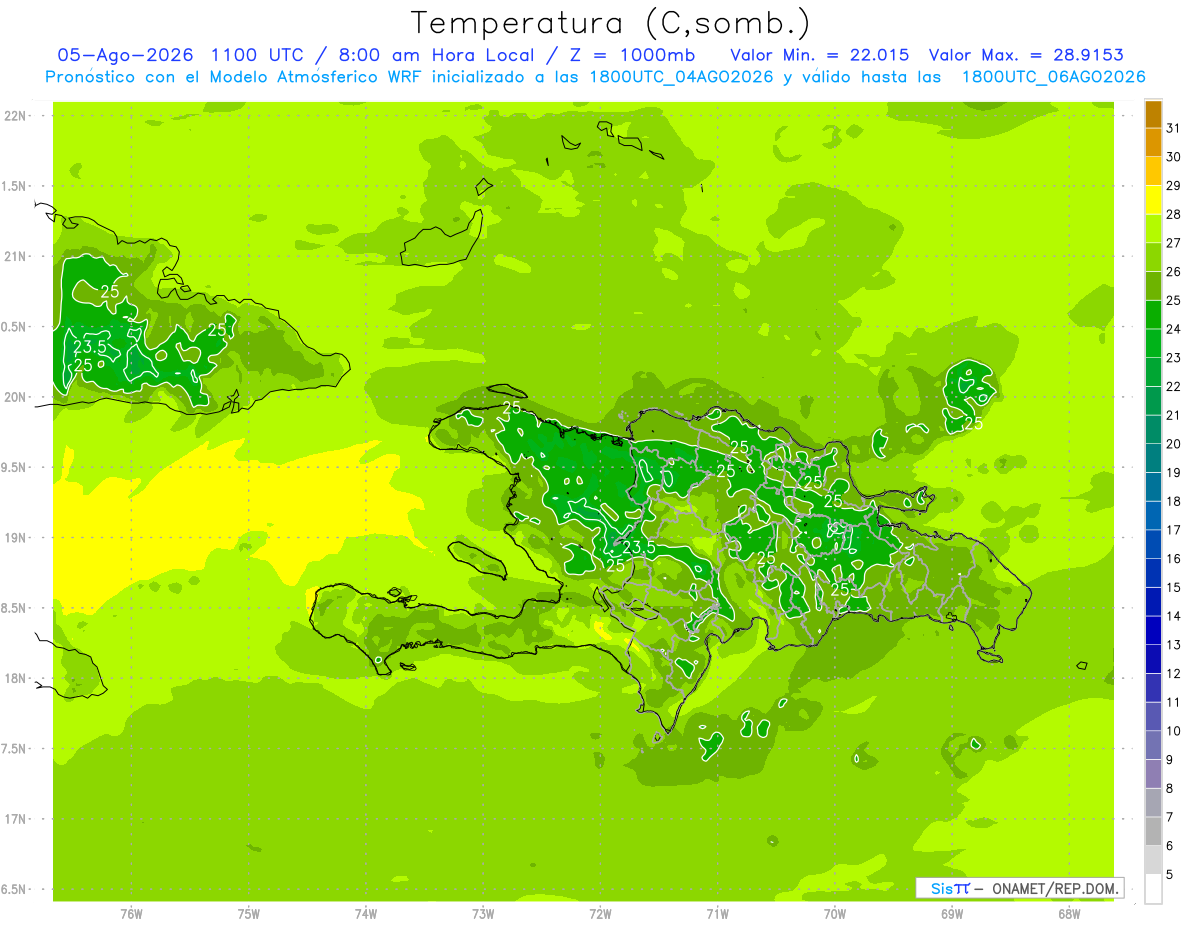Click the green legend swatch between 24 and 25
1200x927 pixels.
tap(1153, 315)
